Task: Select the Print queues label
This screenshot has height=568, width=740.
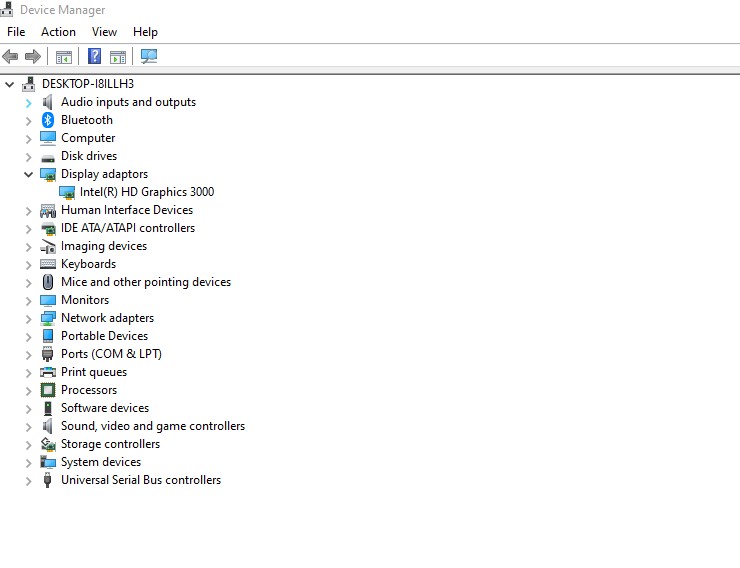Action: coord(94,372)
